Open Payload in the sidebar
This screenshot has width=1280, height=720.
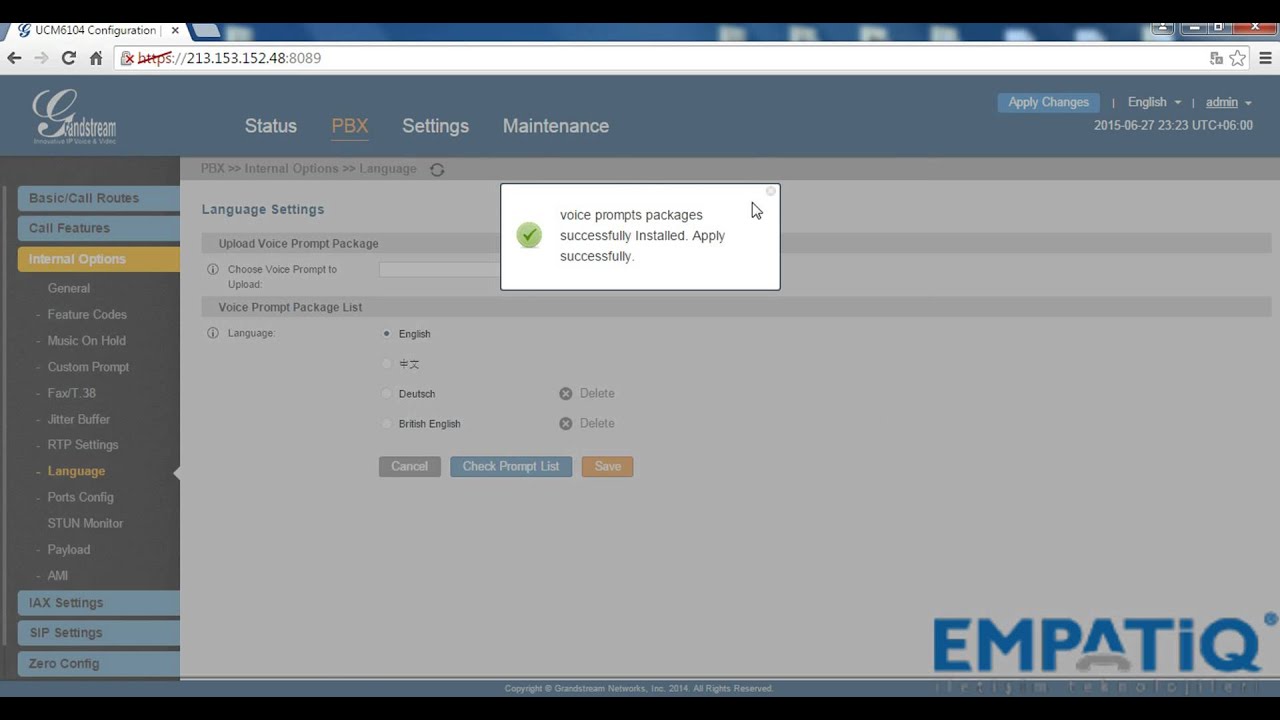pyautogui.click(x=69, y=550)
